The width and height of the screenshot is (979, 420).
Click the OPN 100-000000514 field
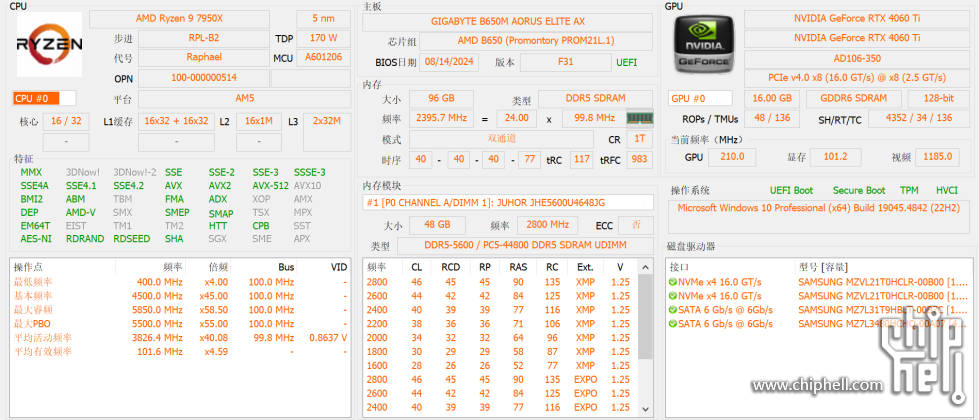pos(204,79)
